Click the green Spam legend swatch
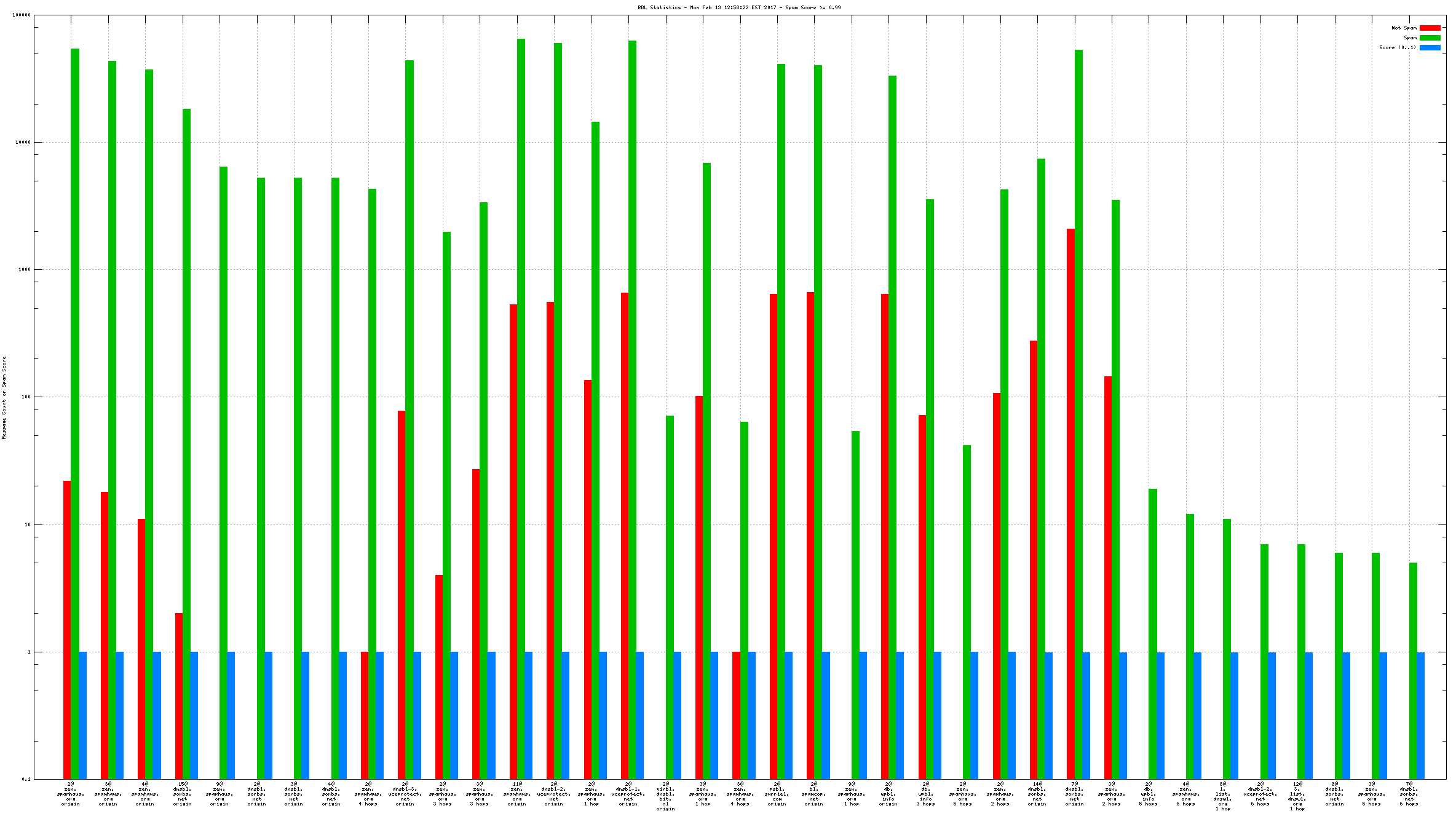The image size is (1456, 819). point(1430,38)
